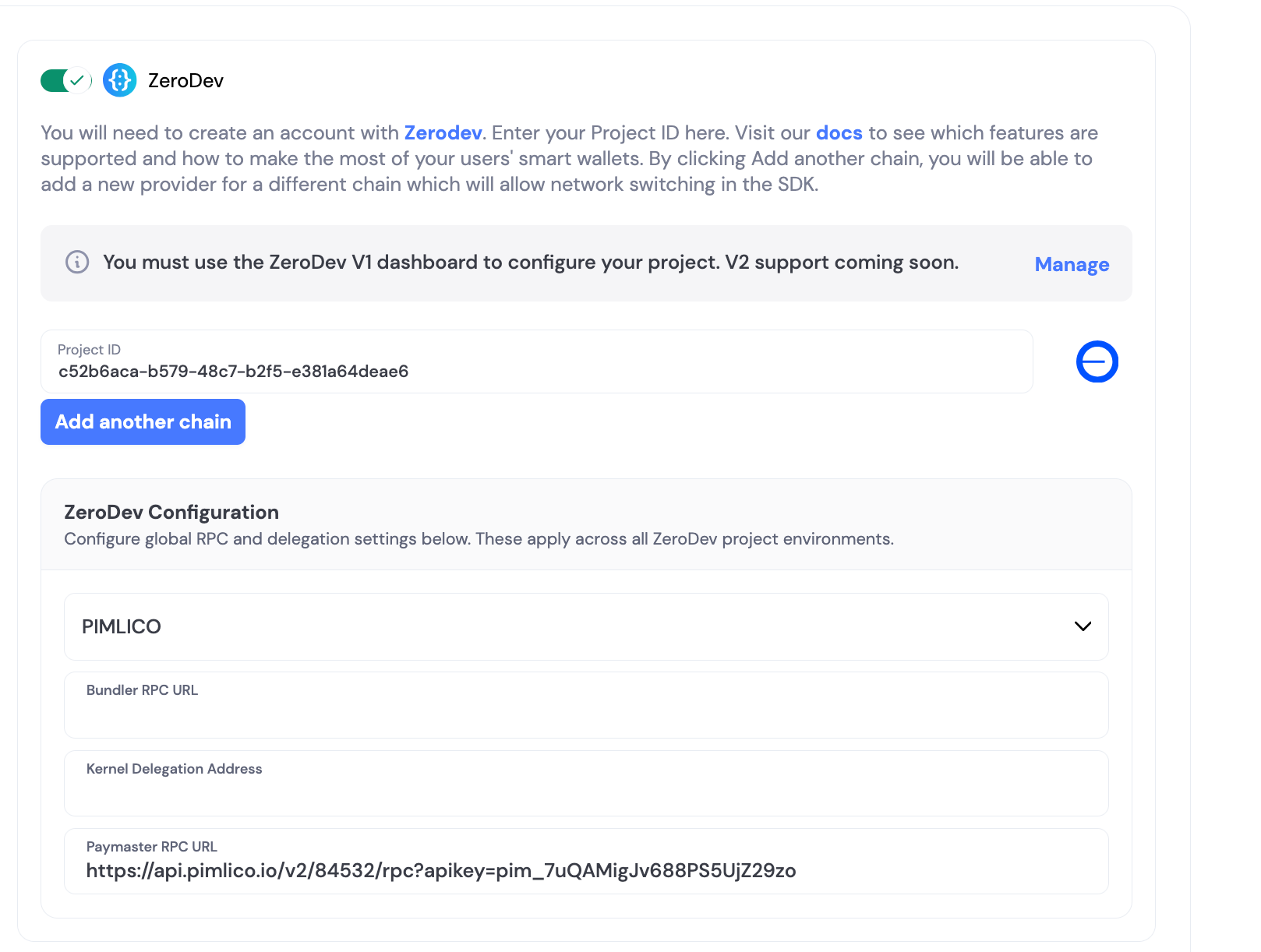
Task: Click the ZeroDev provider name label
Action: point(185,81)
